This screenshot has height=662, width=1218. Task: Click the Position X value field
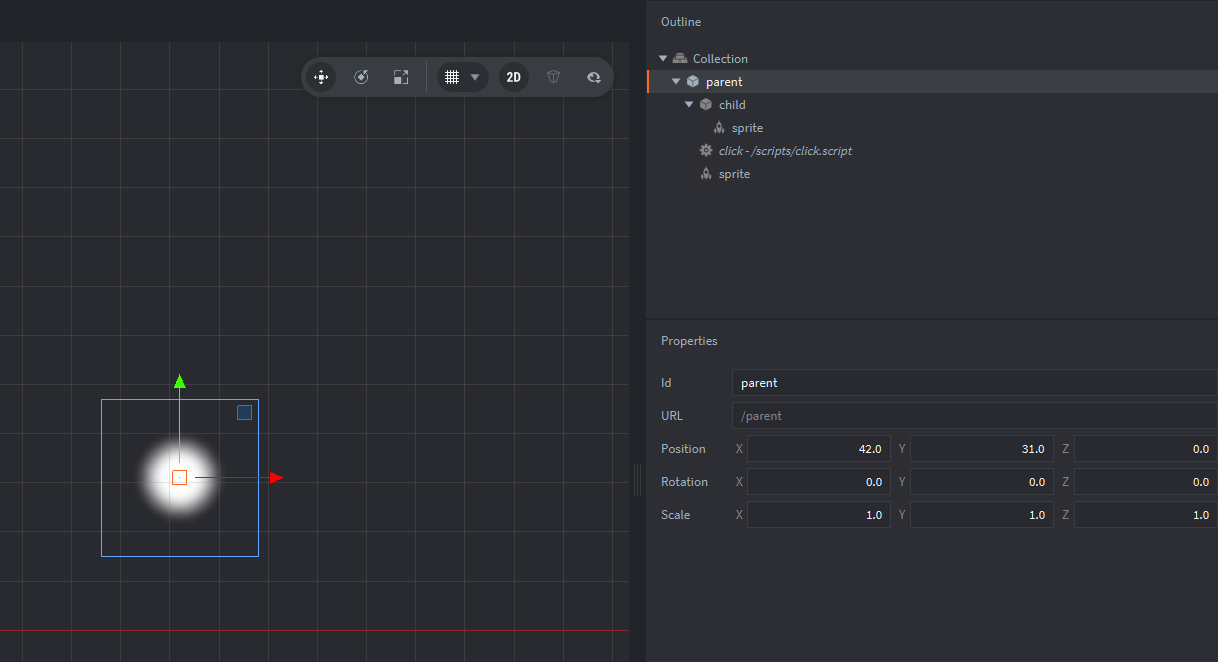tap(818, 449)
